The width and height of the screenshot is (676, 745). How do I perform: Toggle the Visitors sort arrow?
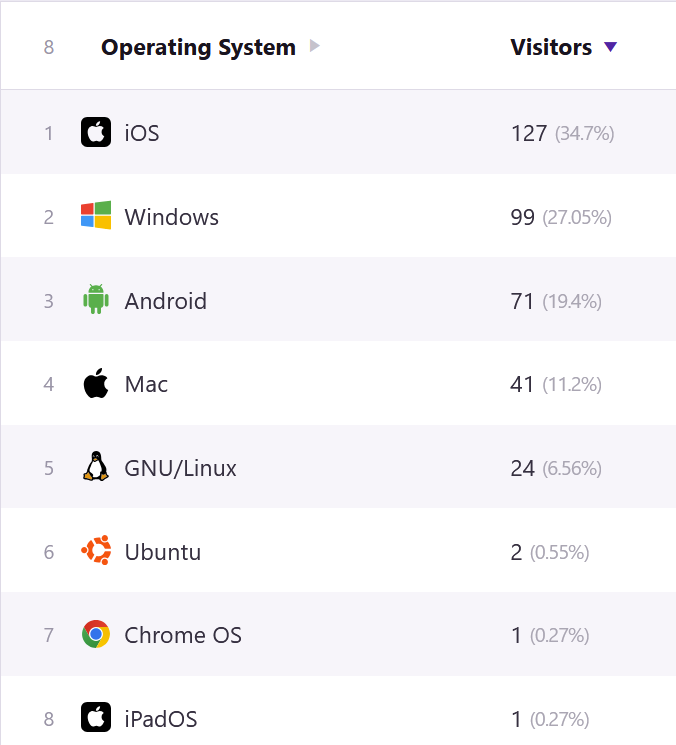610,47
